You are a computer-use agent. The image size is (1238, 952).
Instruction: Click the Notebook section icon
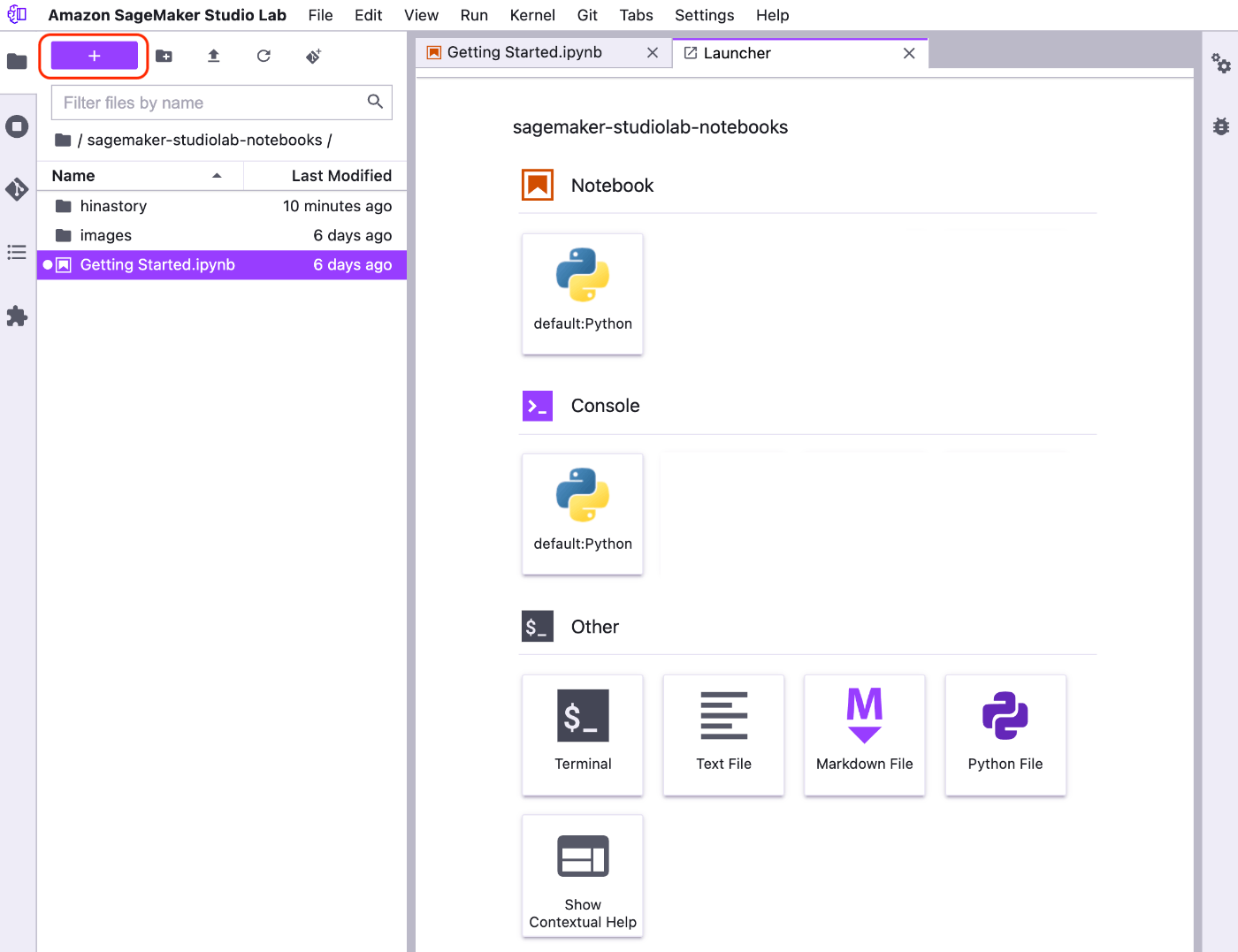(x=538, y=185)
